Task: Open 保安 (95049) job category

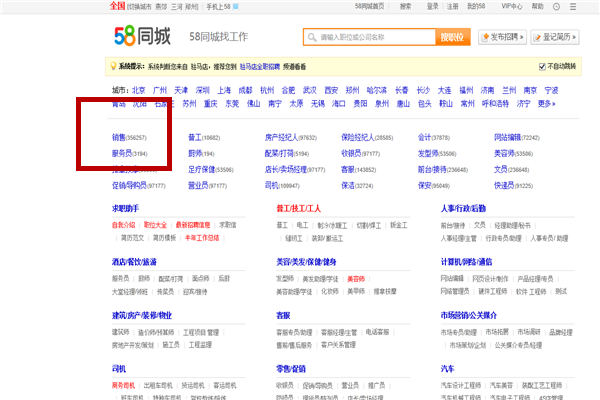Action: [x=434, y=186]
